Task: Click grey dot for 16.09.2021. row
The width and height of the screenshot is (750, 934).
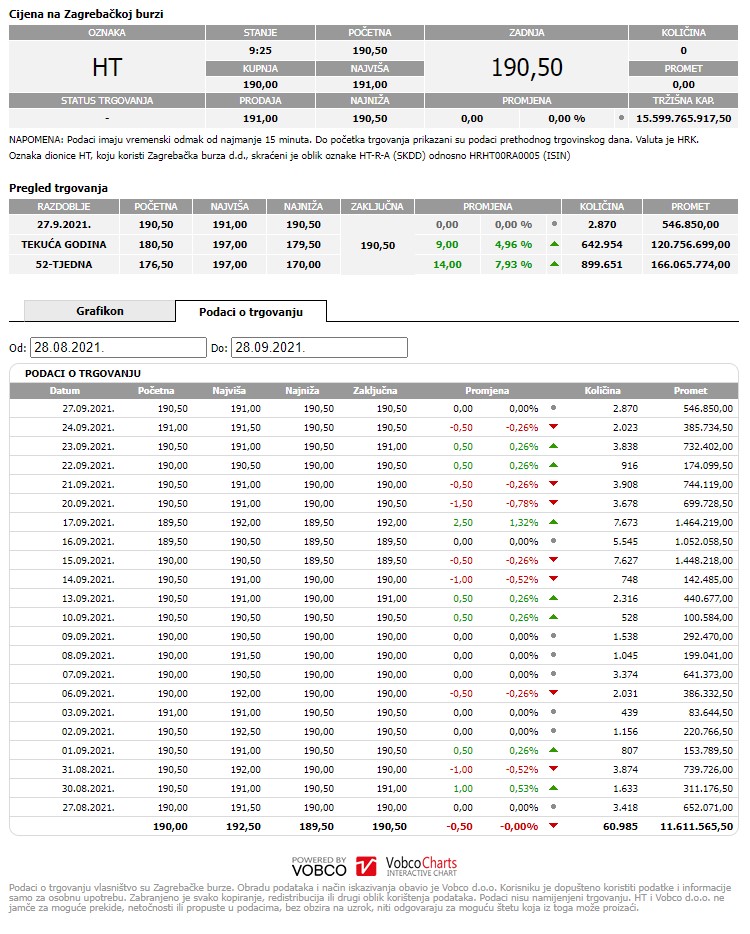Action: (553, 541)
